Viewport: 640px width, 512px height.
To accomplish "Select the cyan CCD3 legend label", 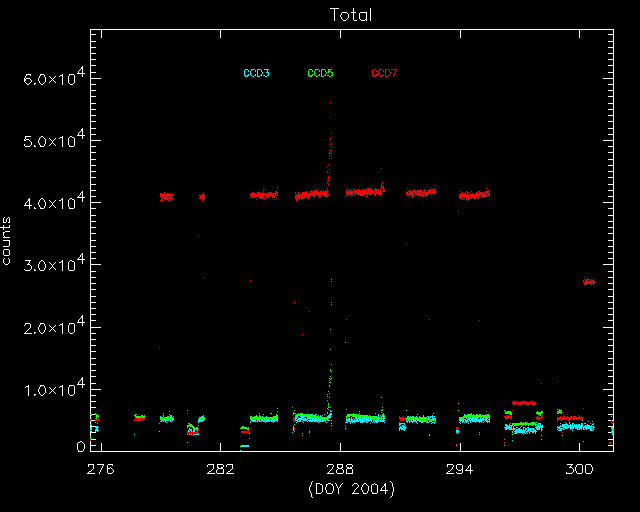I will click(x=256, y=73).
